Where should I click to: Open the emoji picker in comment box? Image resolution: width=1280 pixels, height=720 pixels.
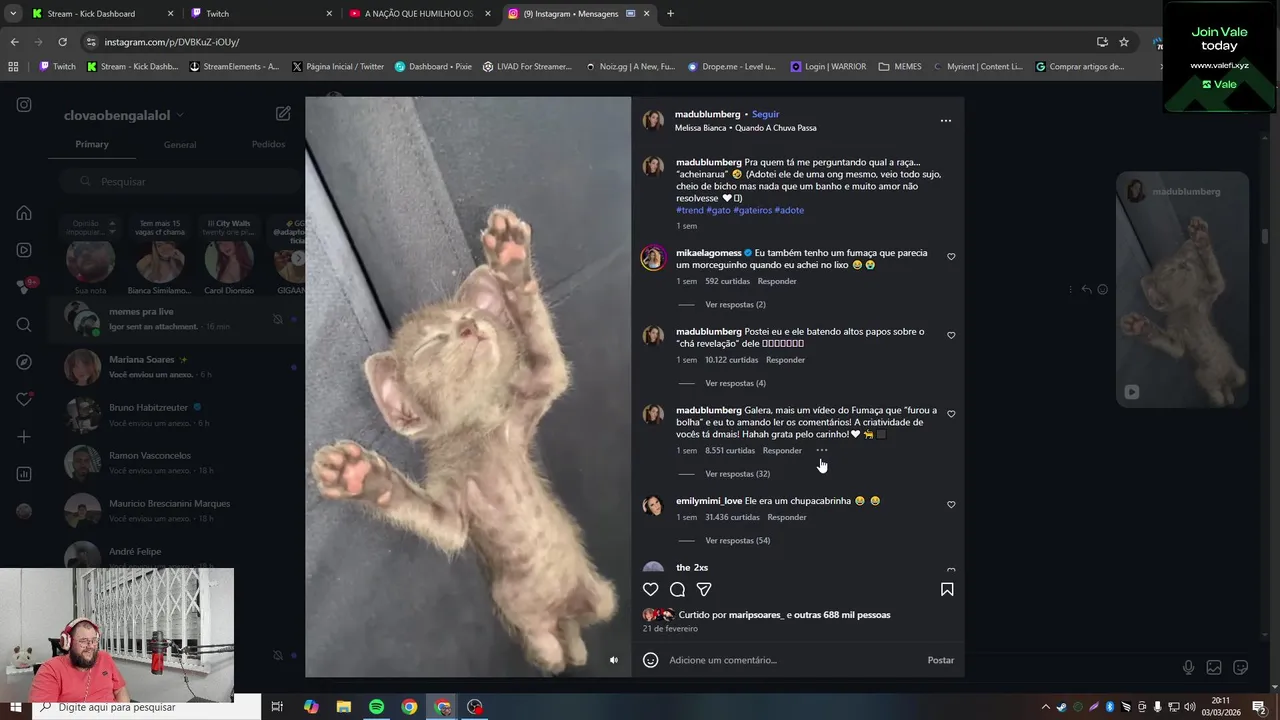pyautogui.click(x=650, y=660)
